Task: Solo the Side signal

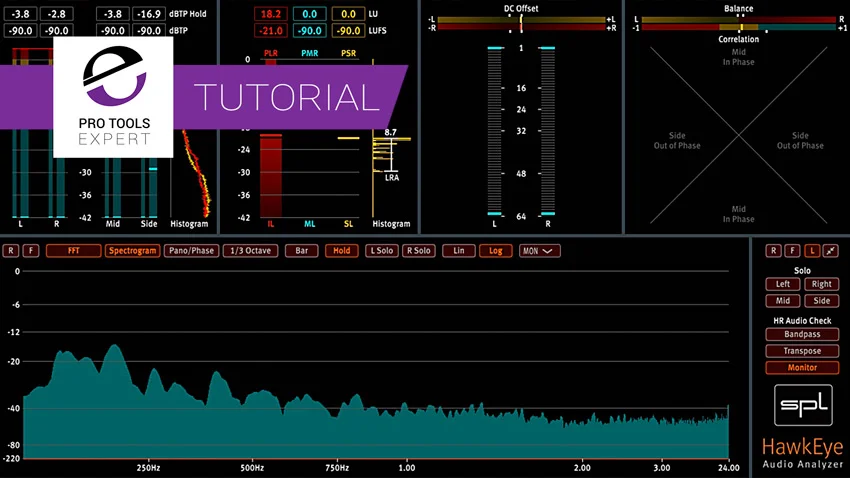Action: pos(821,301)
